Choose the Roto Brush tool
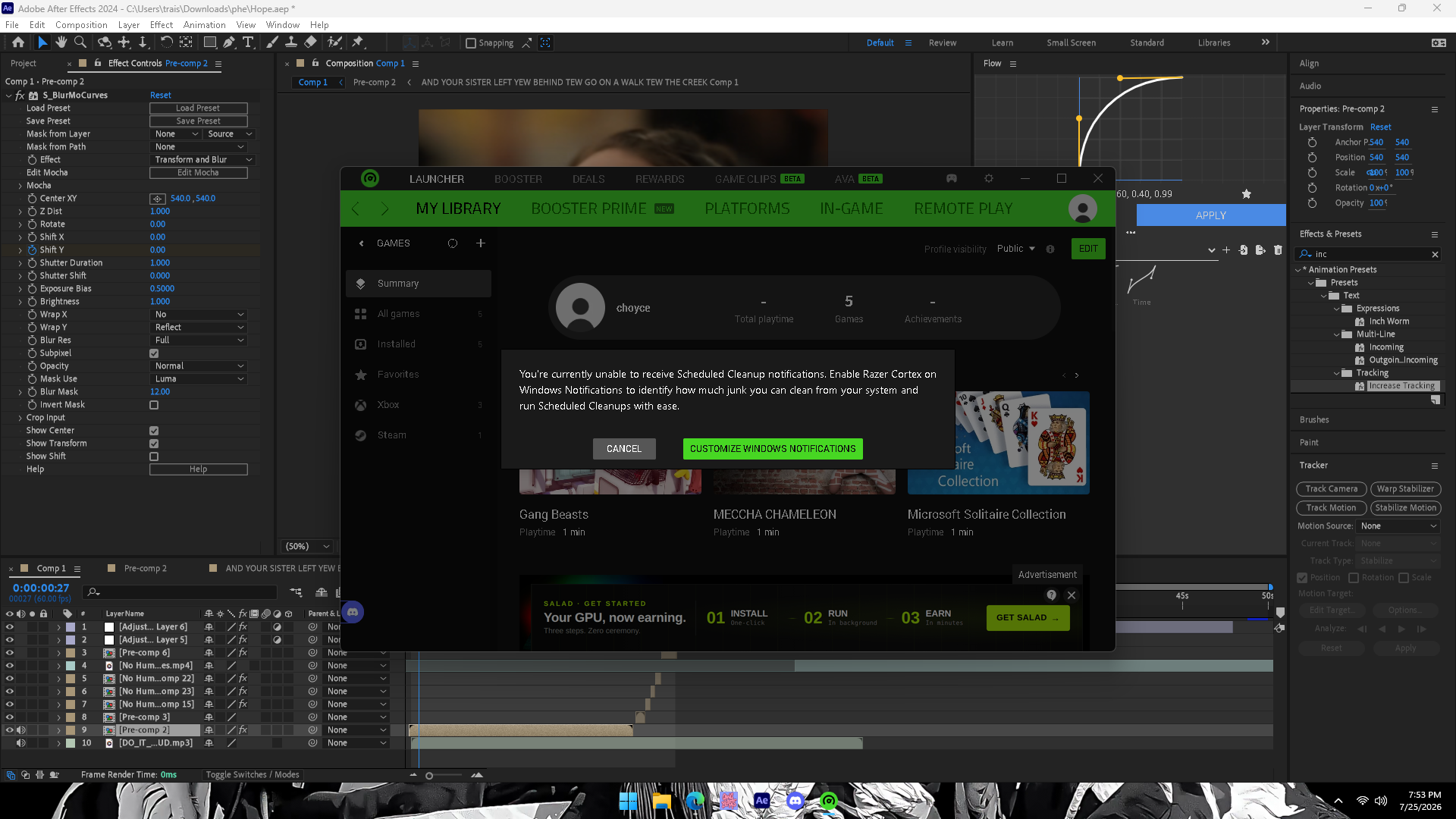 pos(334,42)
